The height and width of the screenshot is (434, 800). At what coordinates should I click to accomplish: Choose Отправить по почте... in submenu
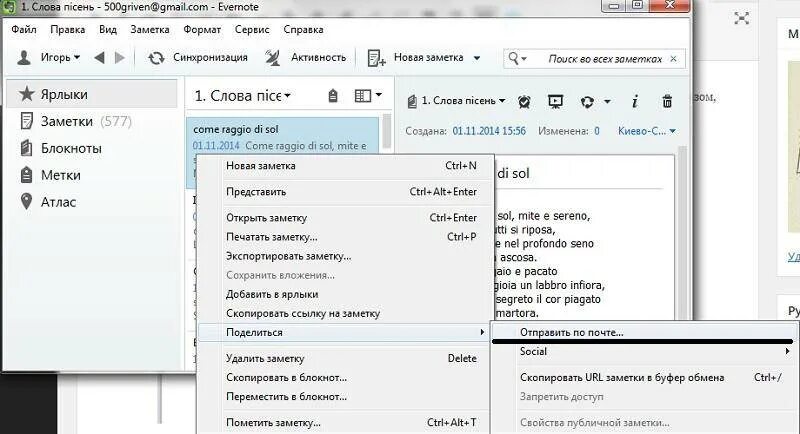point(644,332)
